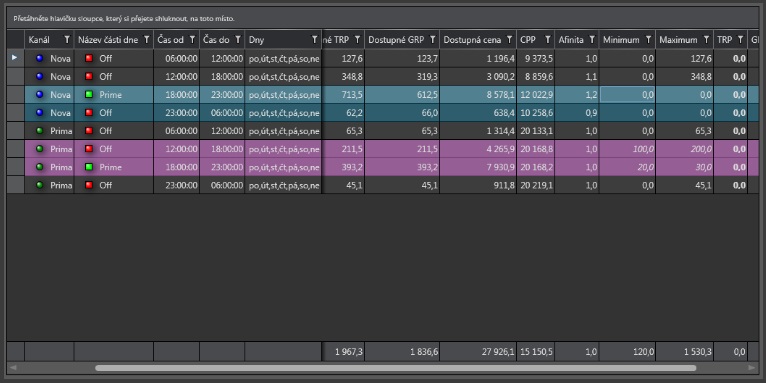Click the green Prime daypart icon in the Prima row
Screen dimensions: 766x383
(89, 167)
